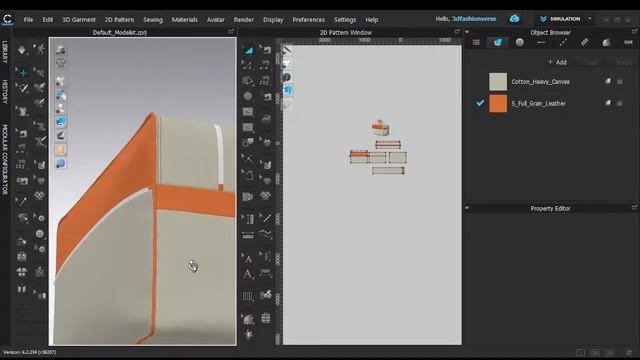This screenshot has width=640, height=360.
Task: Select the Cotton_Heavy_Canvas fabric name
Action: 540,82
